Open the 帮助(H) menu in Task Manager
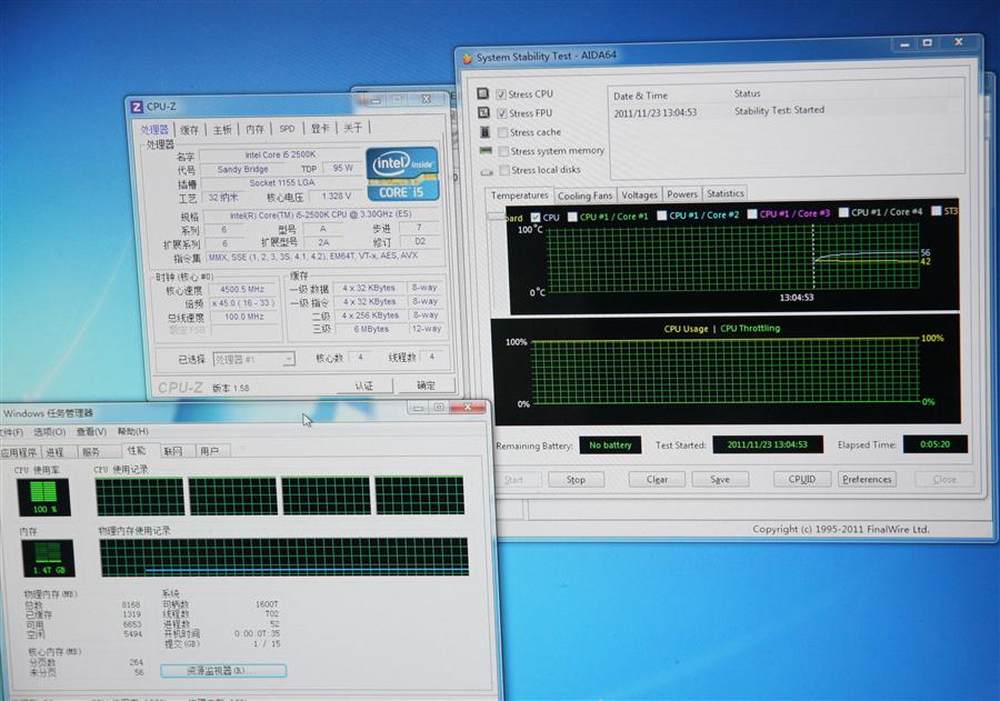The image size is (1000, 701). (x=133, y=432)
